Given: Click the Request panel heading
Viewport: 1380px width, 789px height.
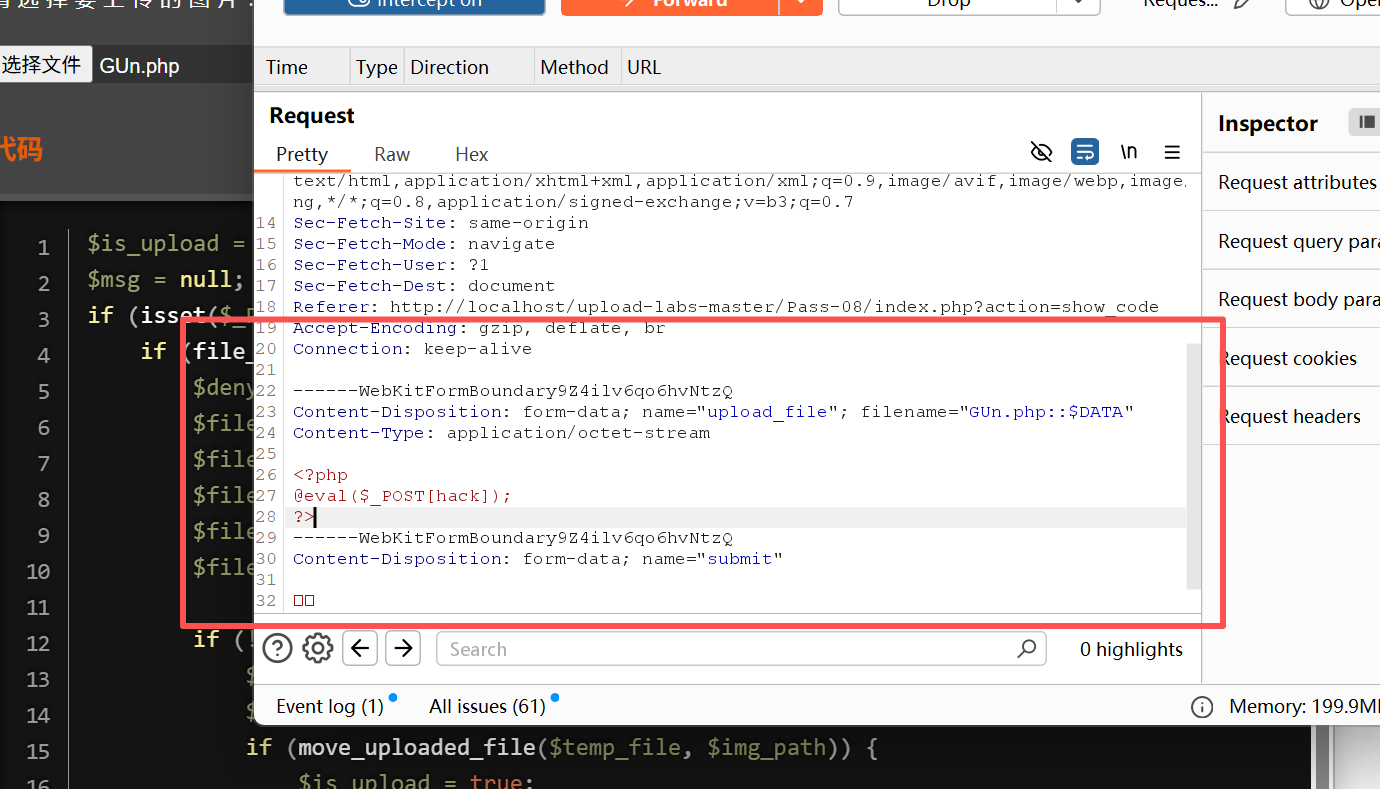Looking at the screenshot, I should (x=312, y=116).
